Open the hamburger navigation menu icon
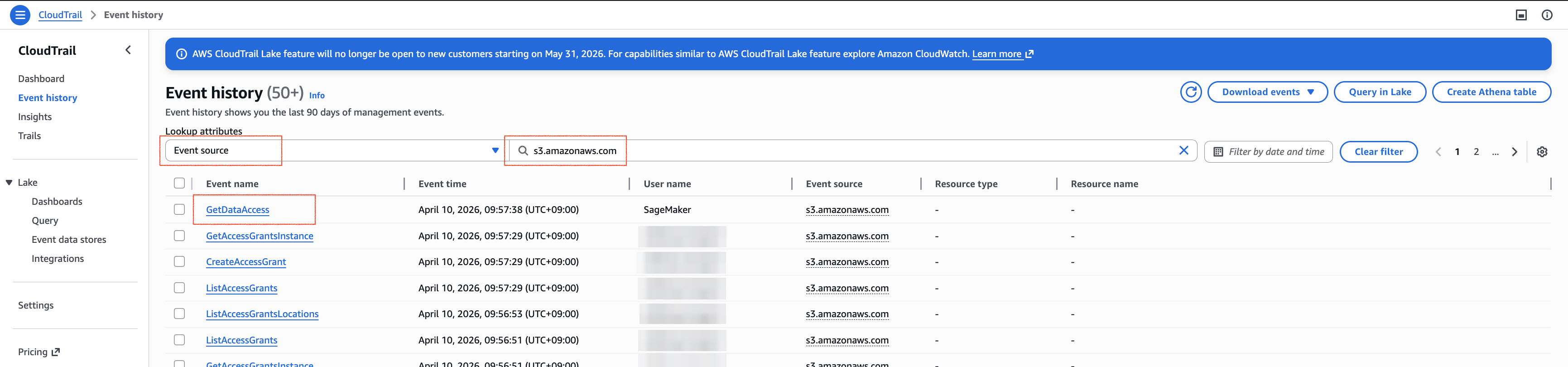 point(20,14)
